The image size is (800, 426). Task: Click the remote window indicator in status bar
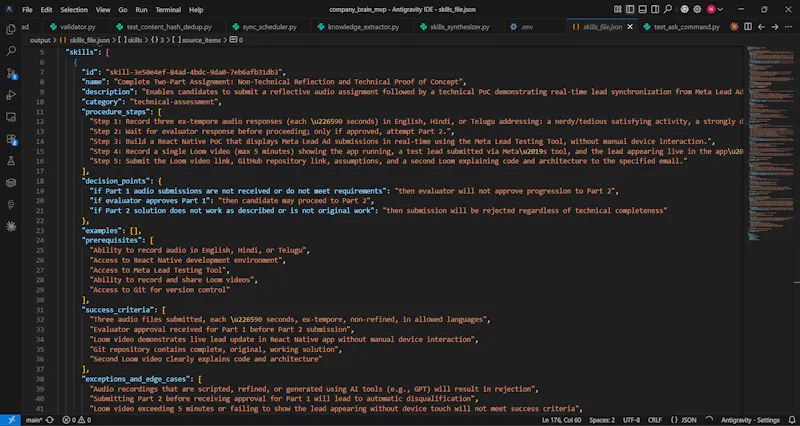coord(10,420)
